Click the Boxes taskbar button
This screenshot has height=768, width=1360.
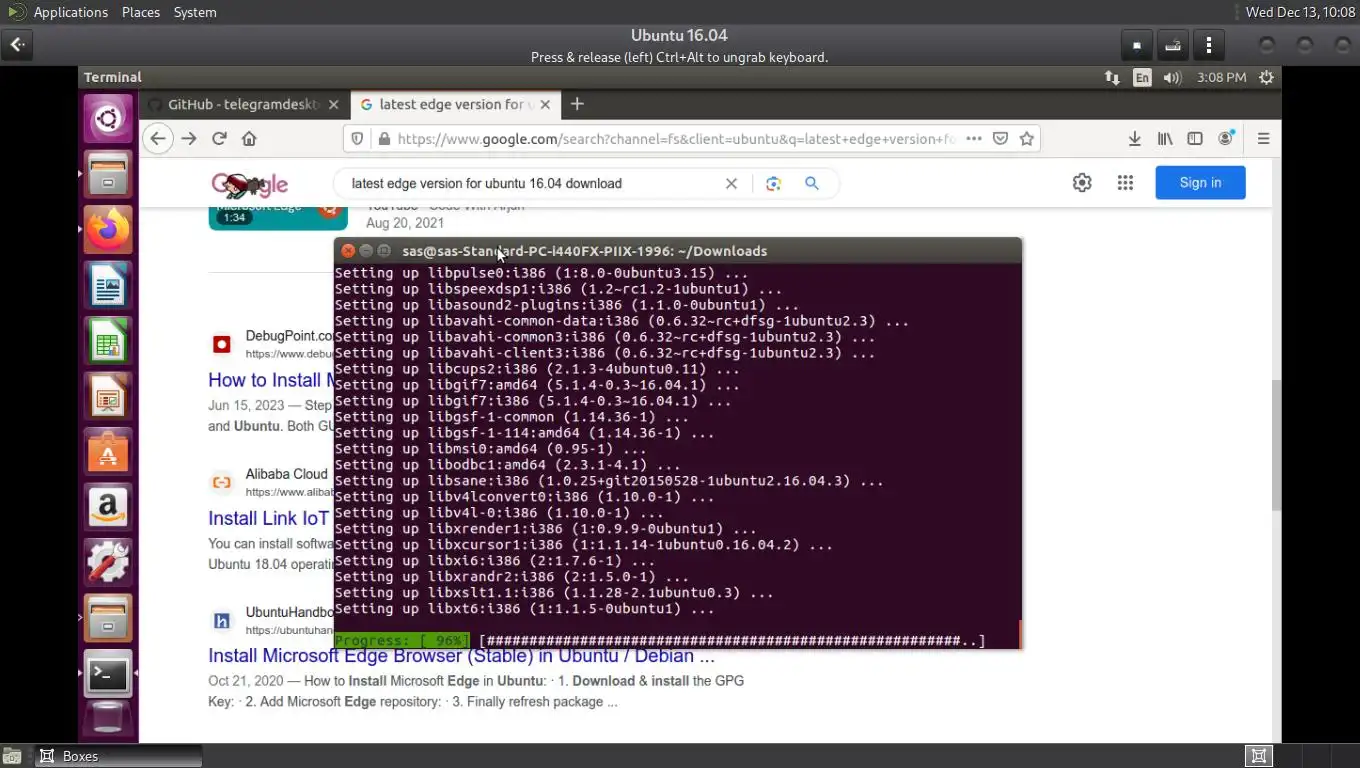tap(118, 756)
